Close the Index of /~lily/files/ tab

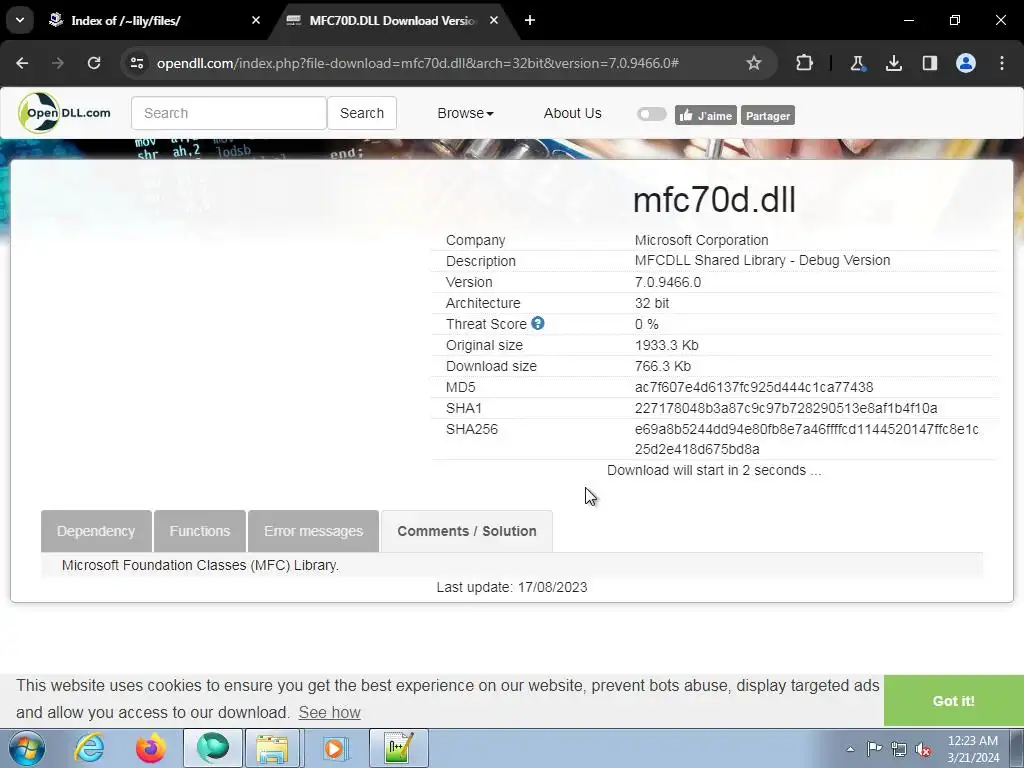[256, 20]
